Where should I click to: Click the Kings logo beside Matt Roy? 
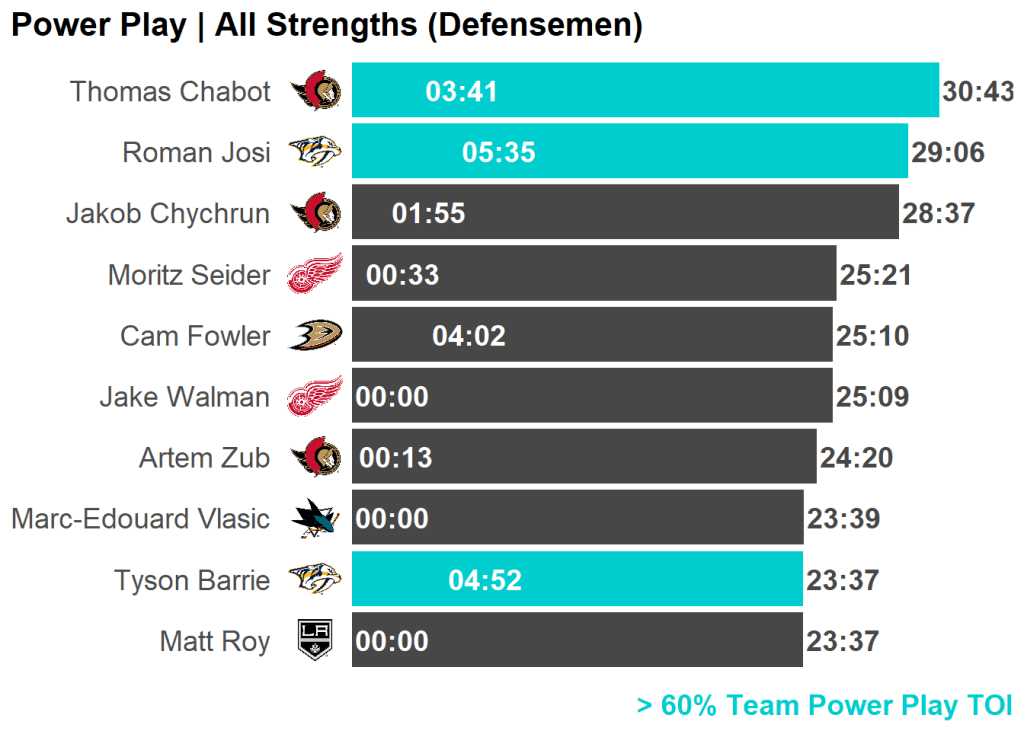[x=315, y=640]
